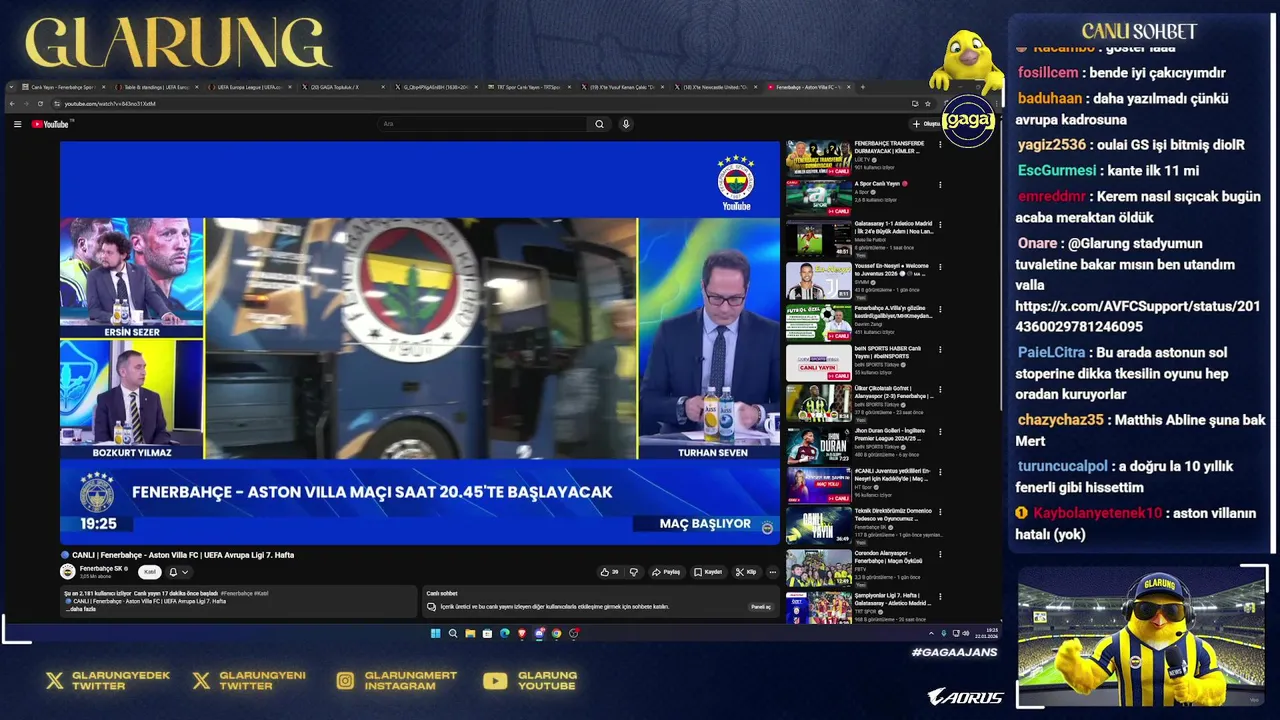Open taskbar search icon
Viewport: 1280px width, 720px height.
pos(452,633)
